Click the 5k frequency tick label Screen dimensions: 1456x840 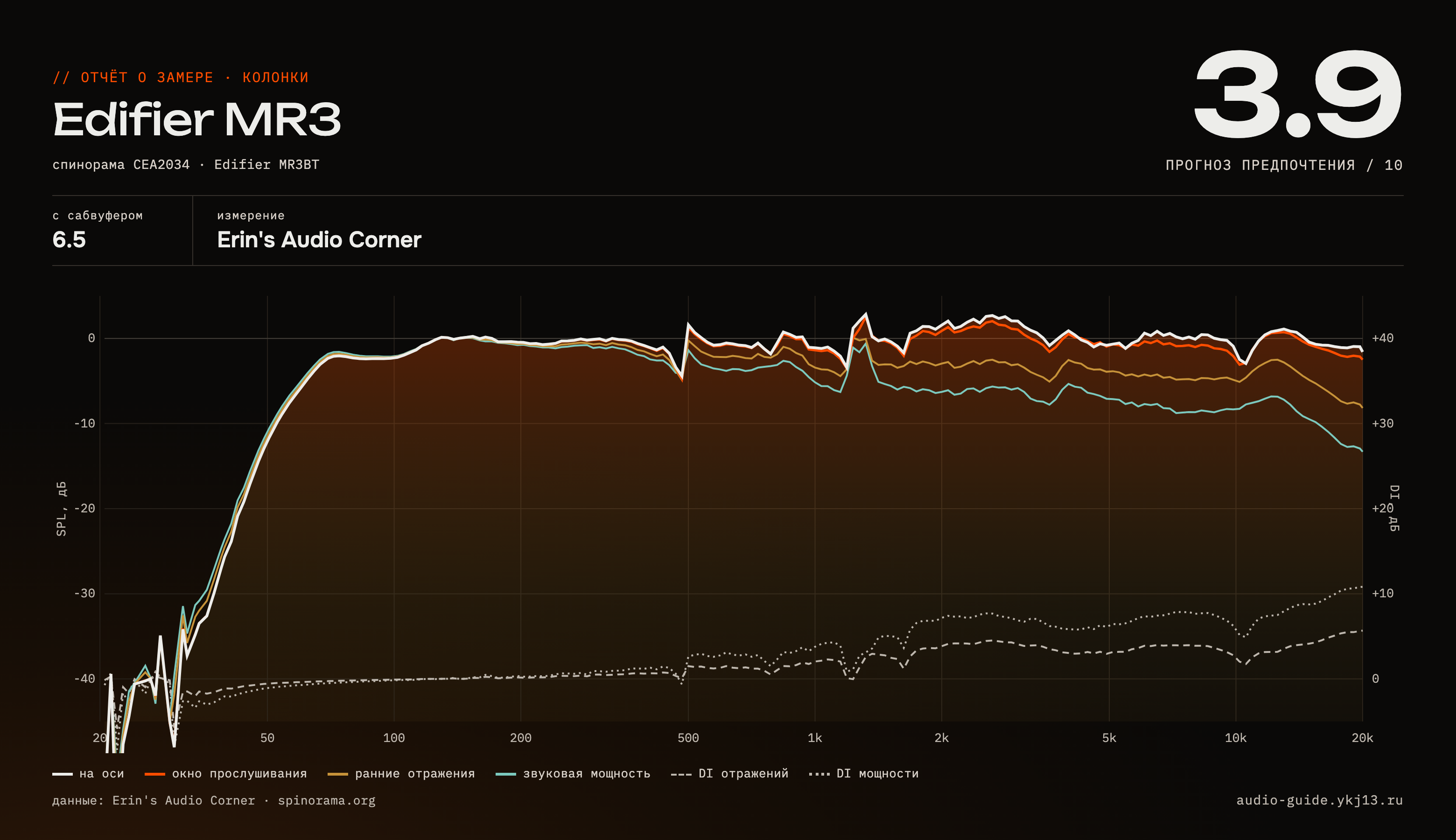tap(1109, 738)
